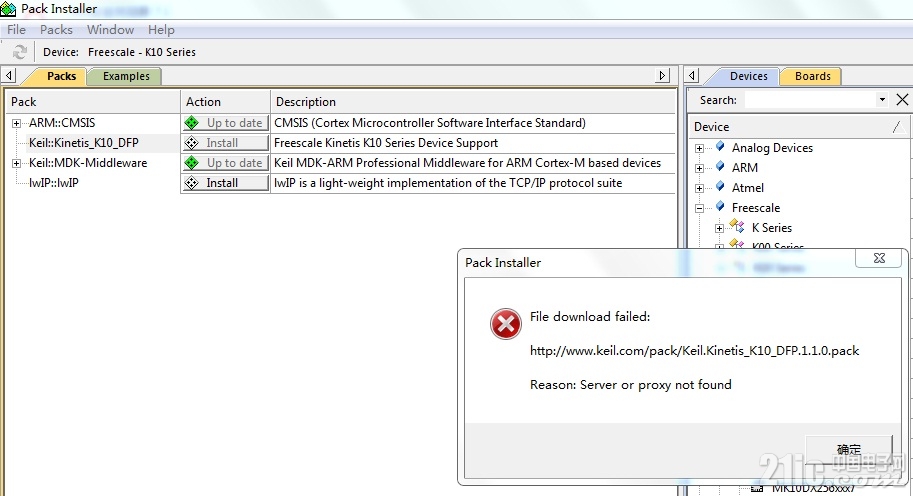This screenshot has height=496, width=913.
Task: Sort by the Device column header
Action: 798,126
